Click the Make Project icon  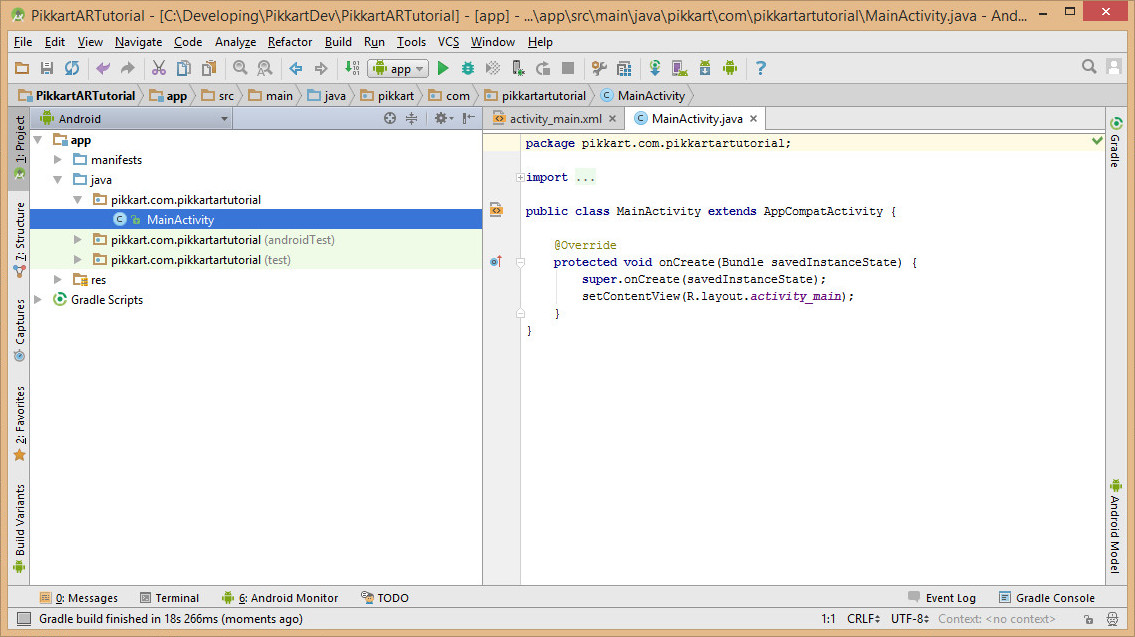point(352,68)
